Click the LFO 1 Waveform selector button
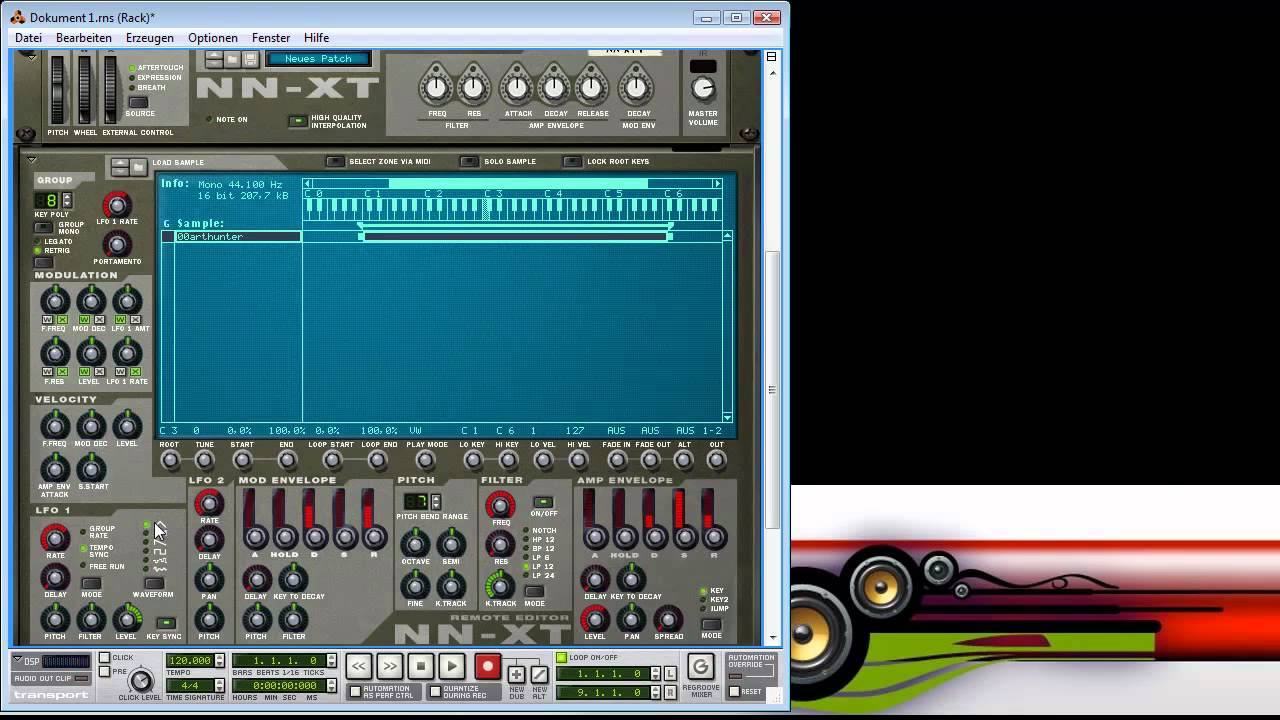Viewport: 1280px width, 720px height. click(x=154, y=583)
